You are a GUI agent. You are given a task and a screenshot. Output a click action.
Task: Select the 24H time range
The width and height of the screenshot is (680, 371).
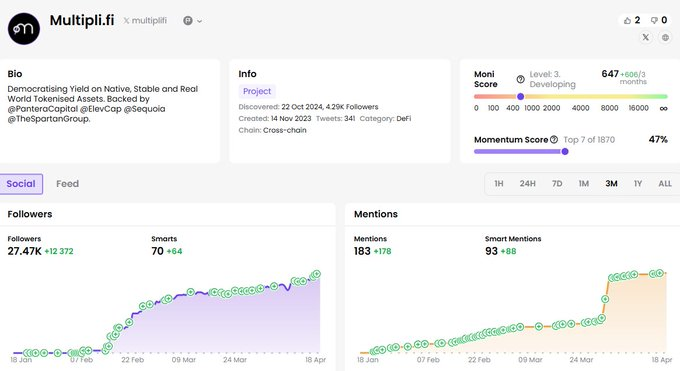pyautogui.click(x=527, y=184)
